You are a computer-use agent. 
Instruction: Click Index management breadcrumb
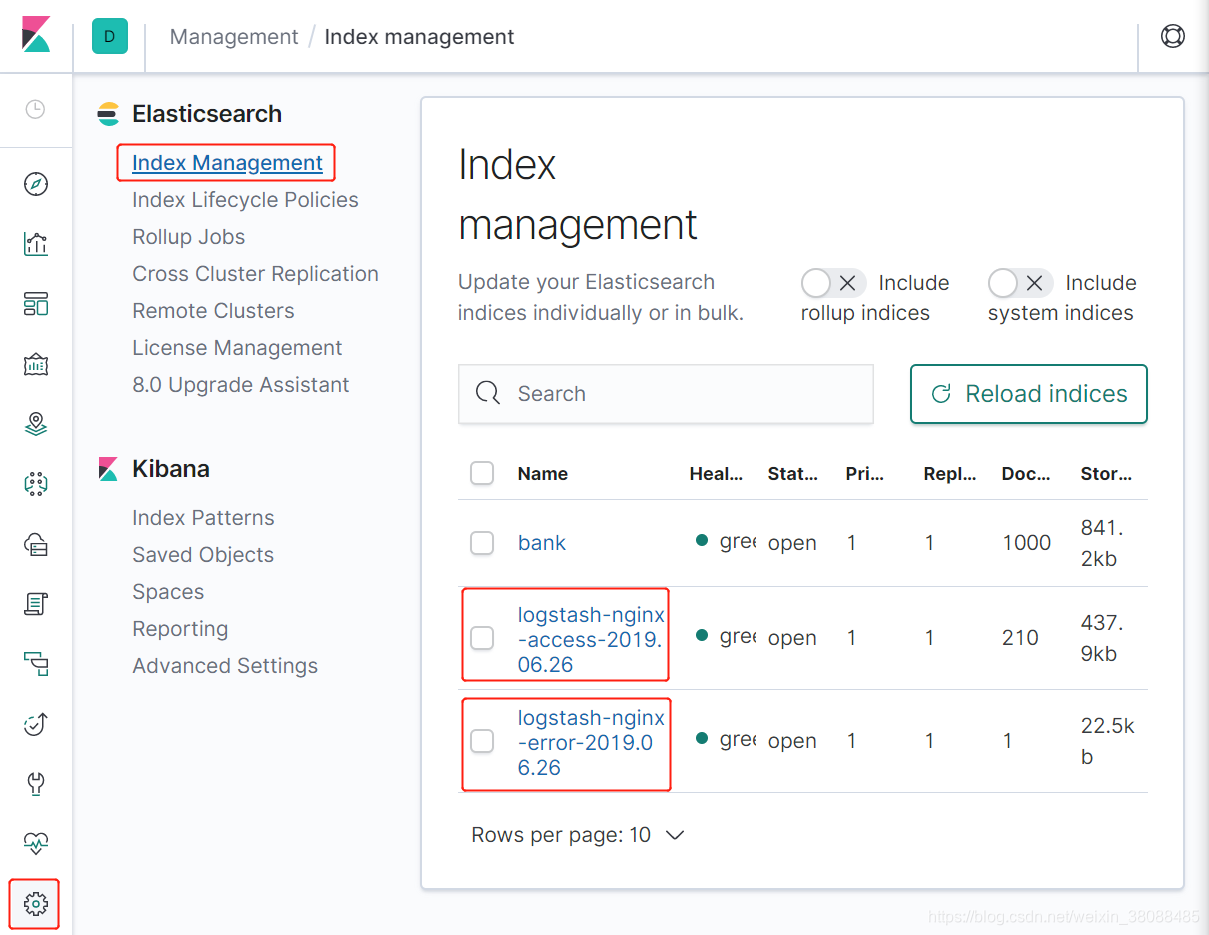coord(419,37)
